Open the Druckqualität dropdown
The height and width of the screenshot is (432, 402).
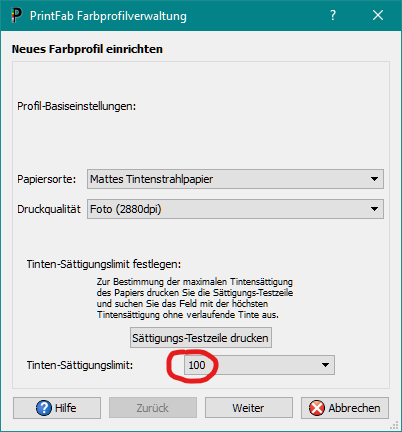(235, 209)
